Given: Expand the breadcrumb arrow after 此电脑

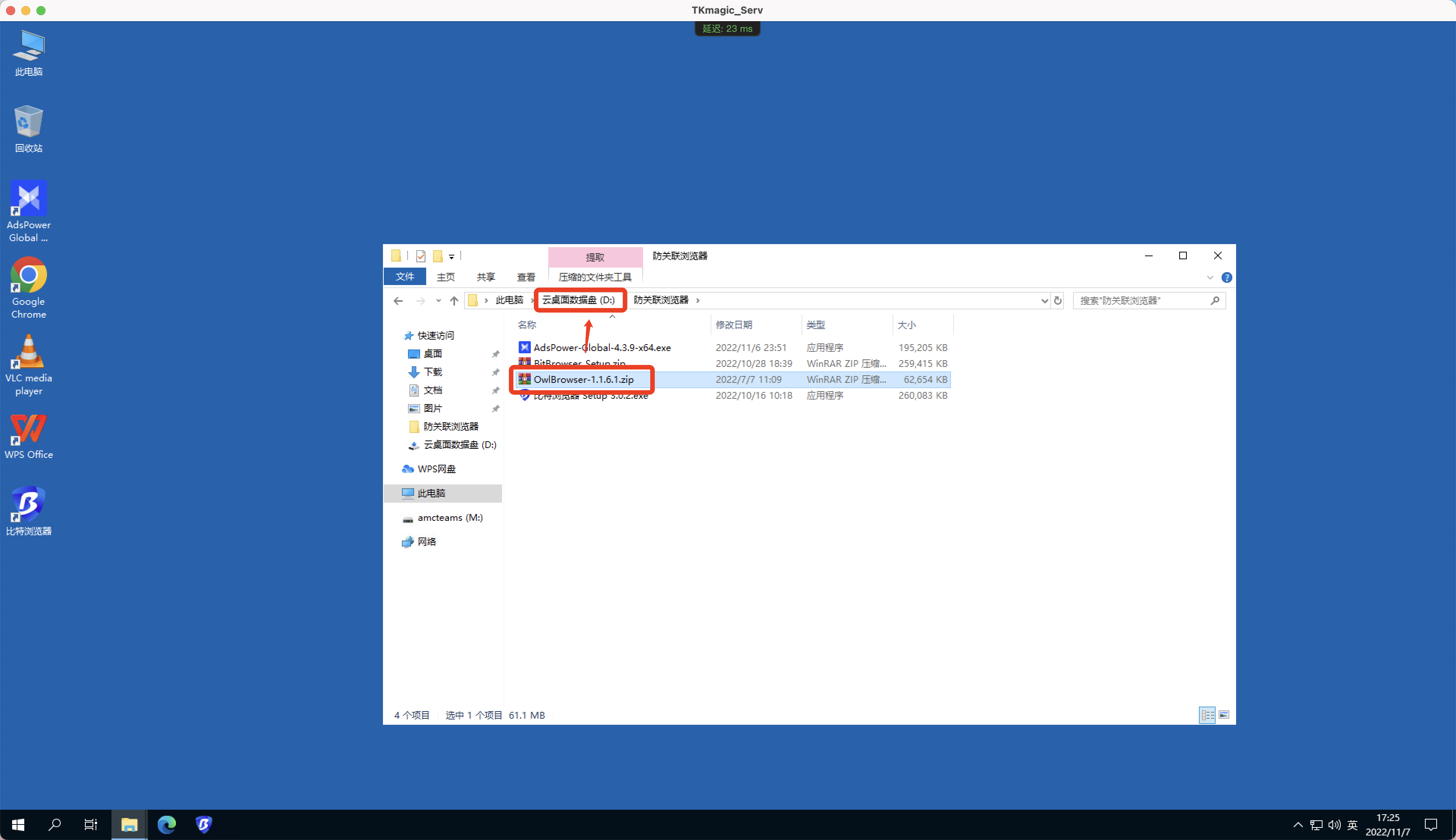Looking at the screenshot, I should (532, 300).
